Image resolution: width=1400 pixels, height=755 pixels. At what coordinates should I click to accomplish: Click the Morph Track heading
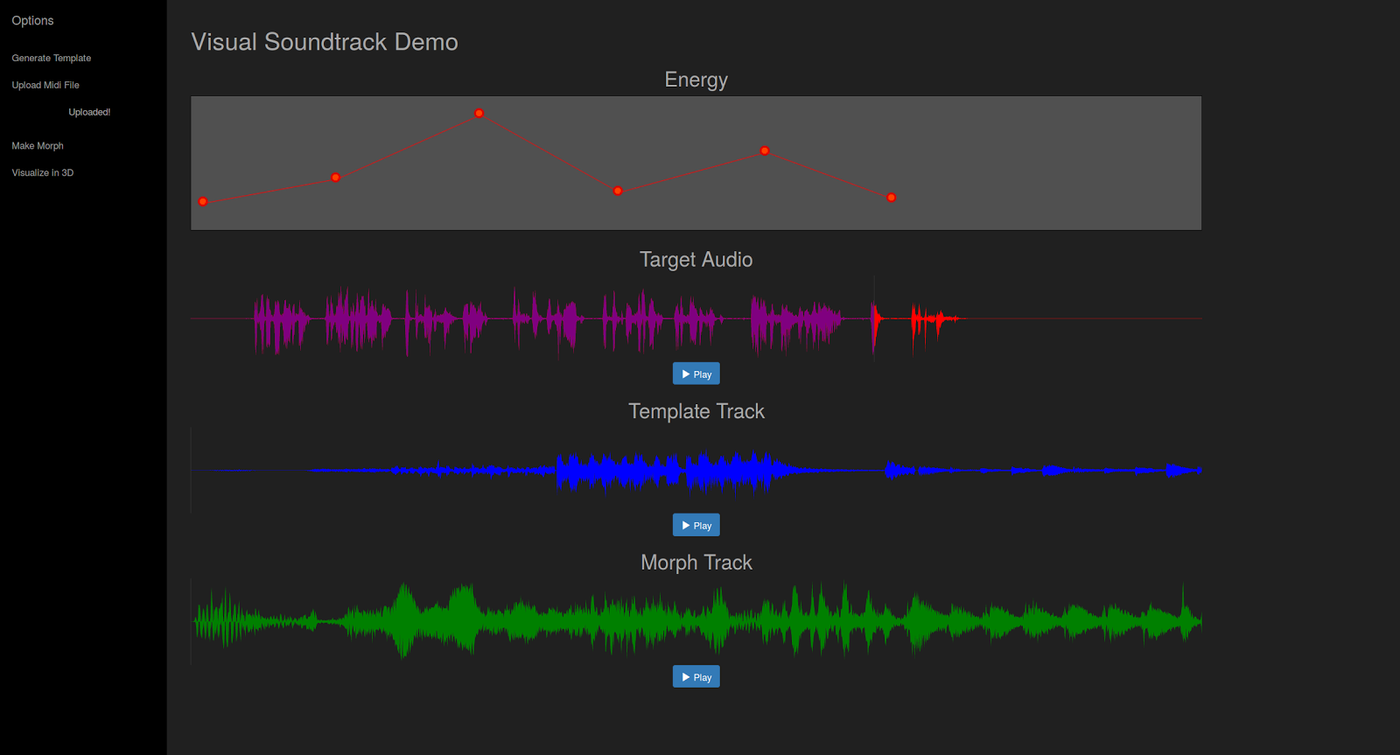click(696, 563)
